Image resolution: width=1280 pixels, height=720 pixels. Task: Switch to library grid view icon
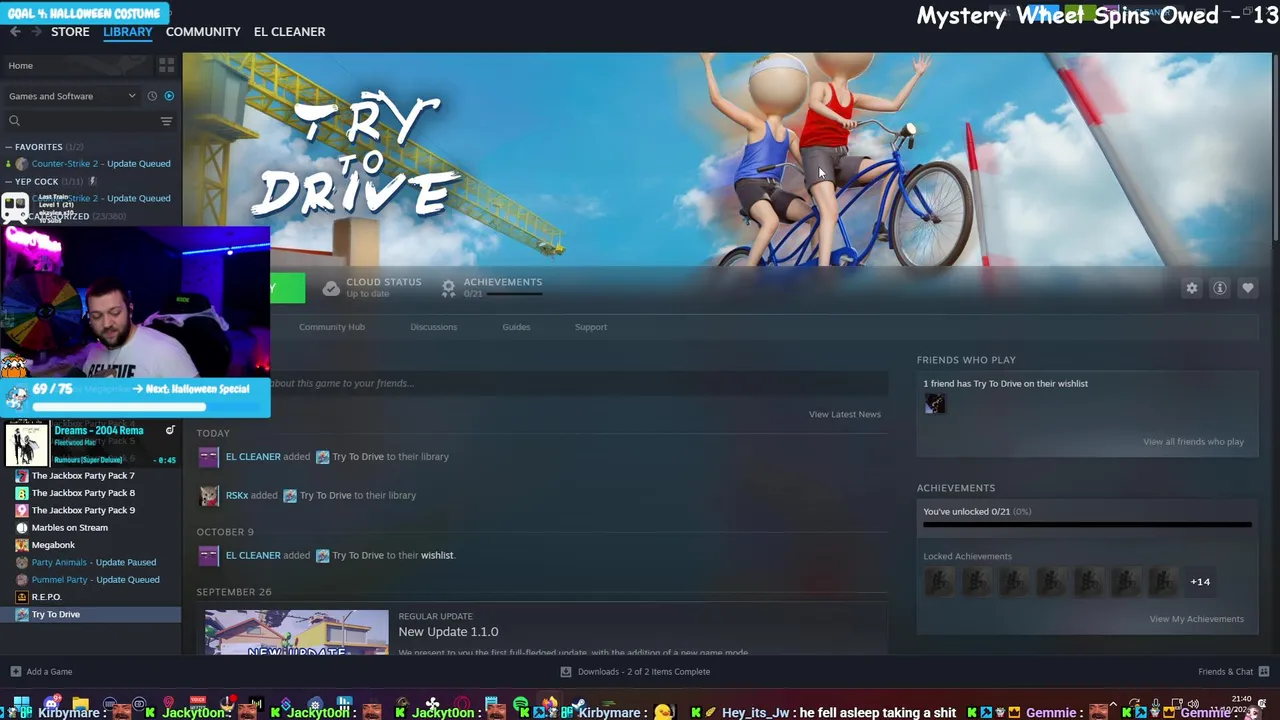pyautogui.click(x=166, y=65)
